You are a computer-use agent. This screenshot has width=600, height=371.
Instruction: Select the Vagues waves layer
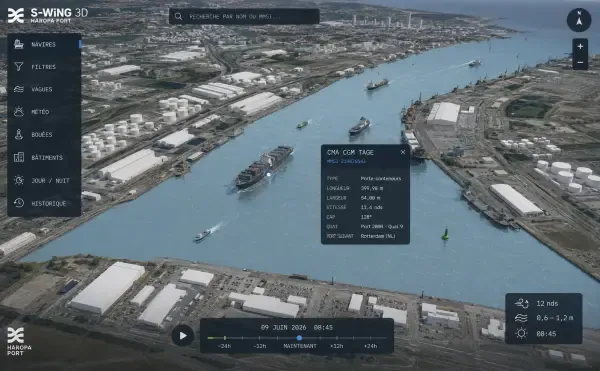click(44, 89)
